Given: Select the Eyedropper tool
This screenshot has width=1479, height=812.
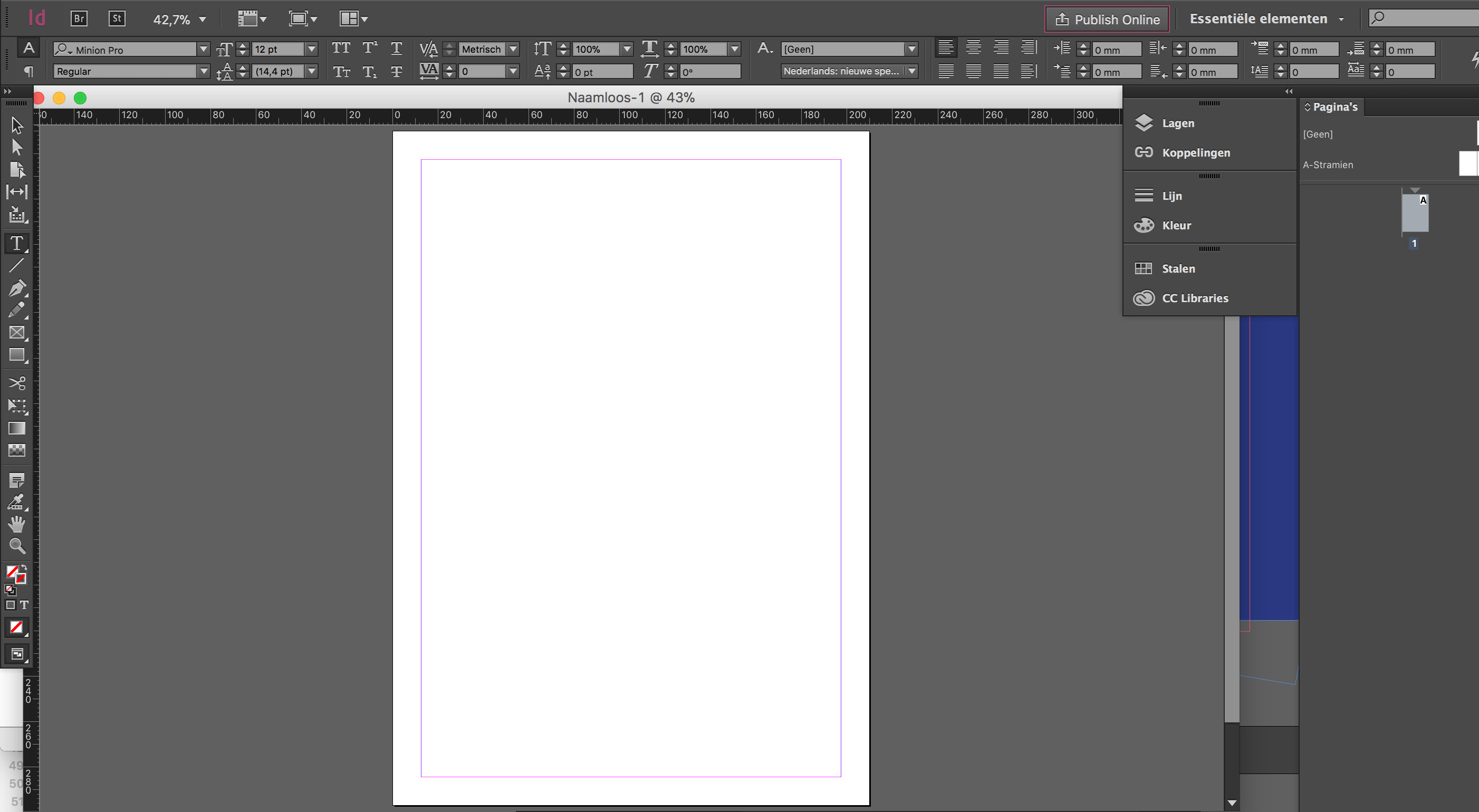Looking at the screenshot, I should tap(17, 502).
